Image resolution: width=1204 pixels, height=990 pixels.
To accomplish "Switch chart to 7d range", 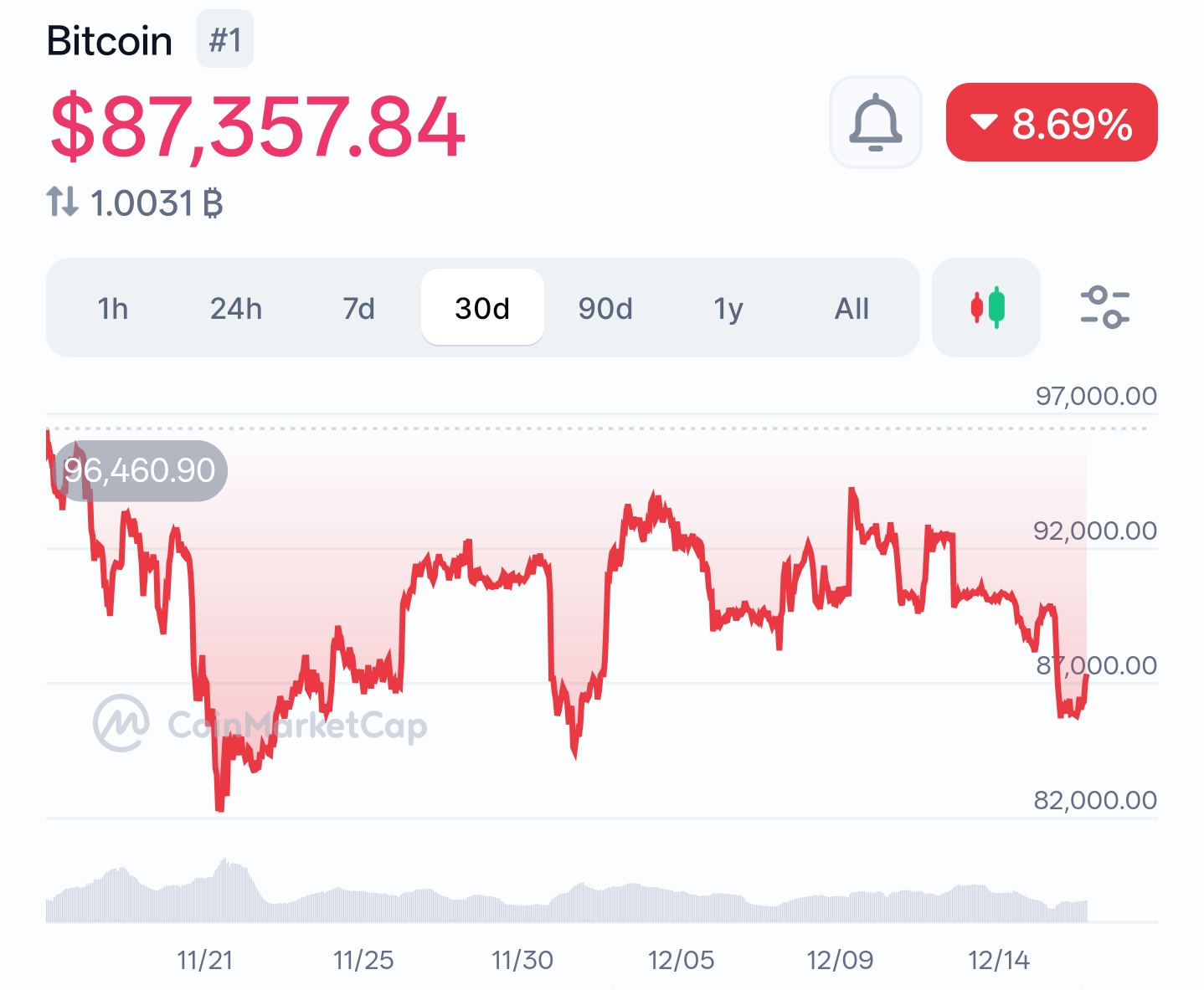I will click(x=358, y=309).
